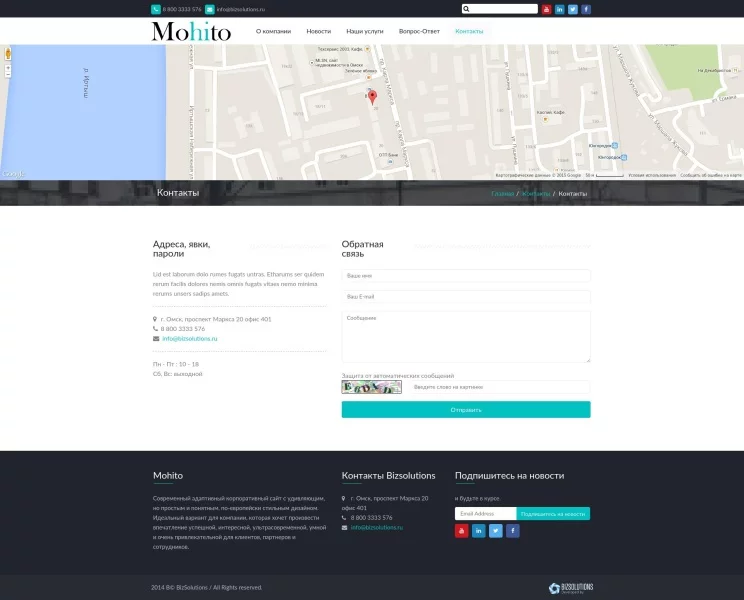This screenshot has width=744, height=600.
Task: Open the "Наши услуги" menu item
Action: [365, 31]
